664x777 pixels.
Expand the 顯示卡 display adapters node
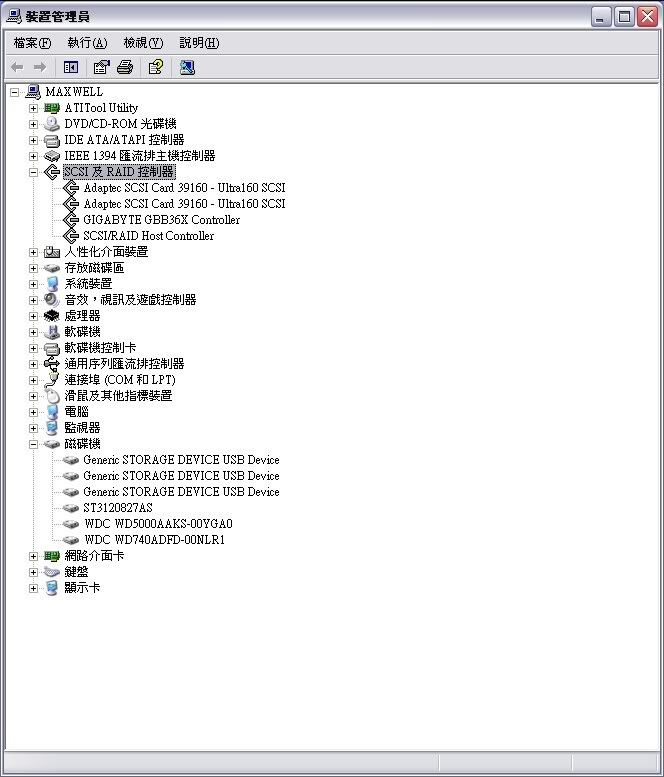(x=33, y=588)
